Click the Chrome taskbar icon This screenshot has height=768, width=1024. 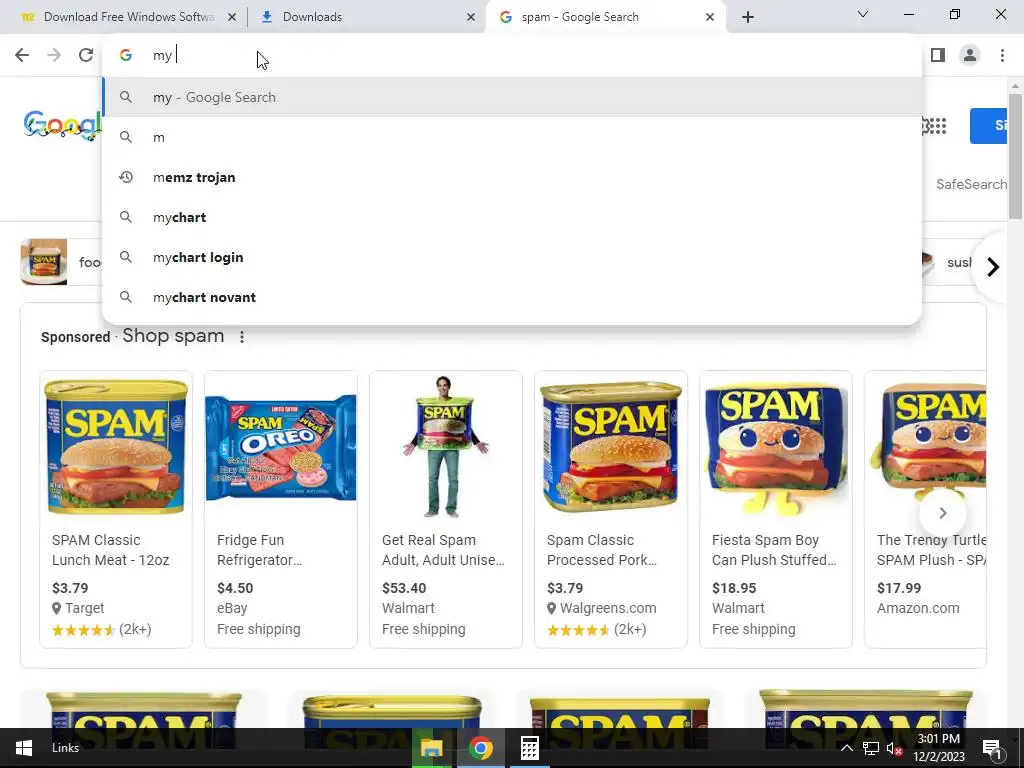(481, 748)
